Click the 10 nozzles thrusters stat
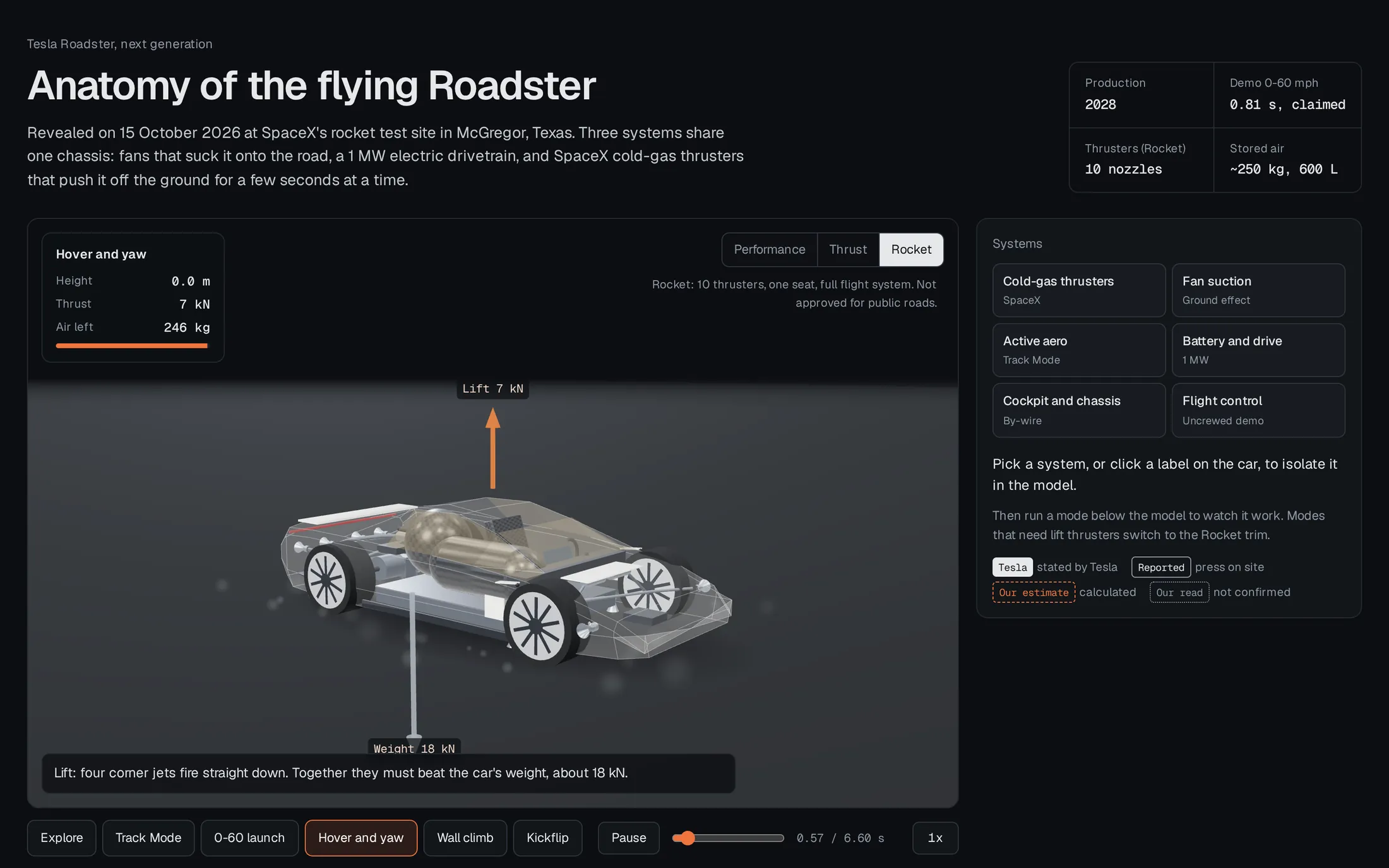1389x868 pixels. [1141, 160]
